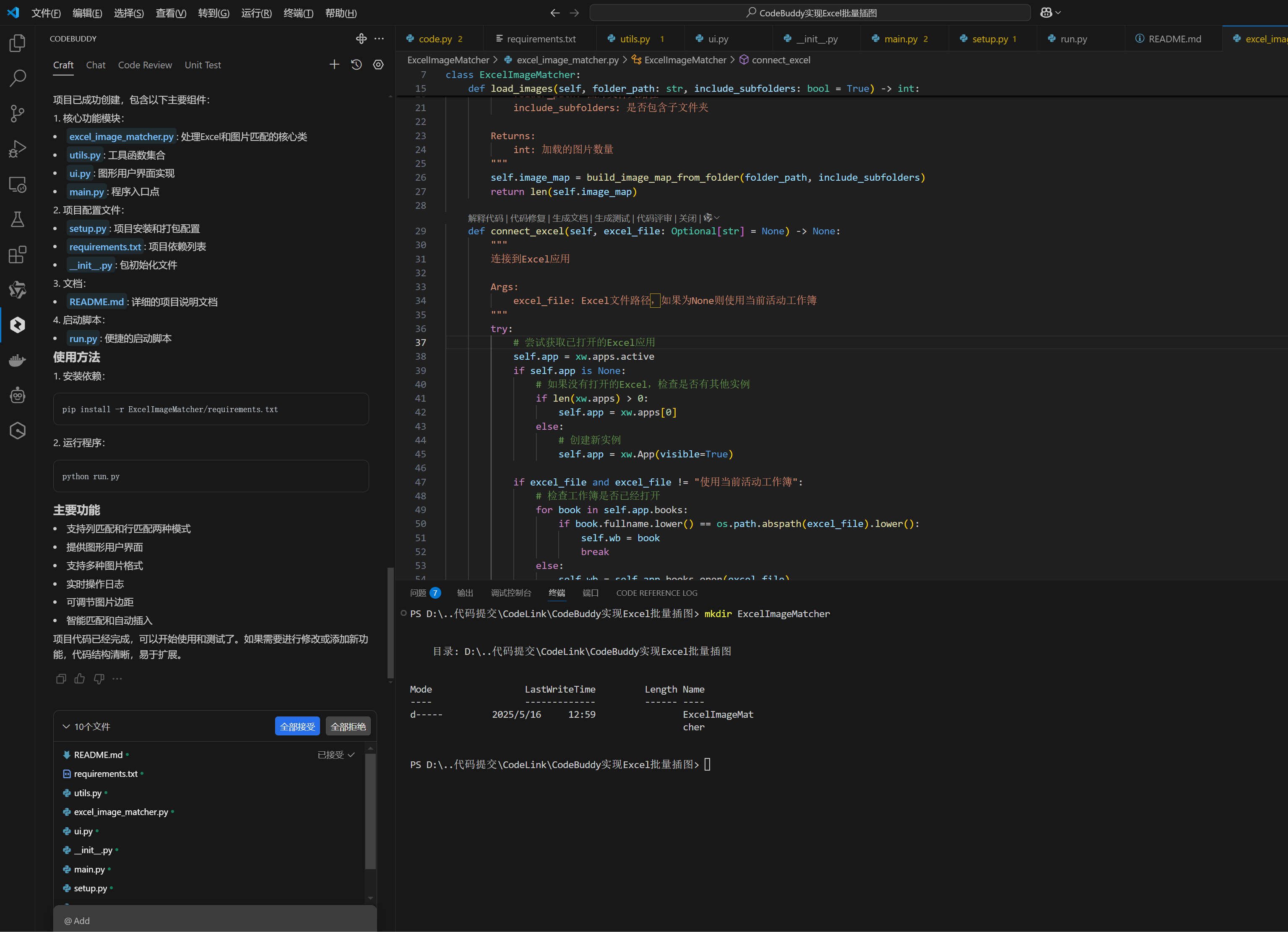The height and width of the screenshot is (932, 1288).
Task: Open the Extensions view icon
Action: [18, 255]
